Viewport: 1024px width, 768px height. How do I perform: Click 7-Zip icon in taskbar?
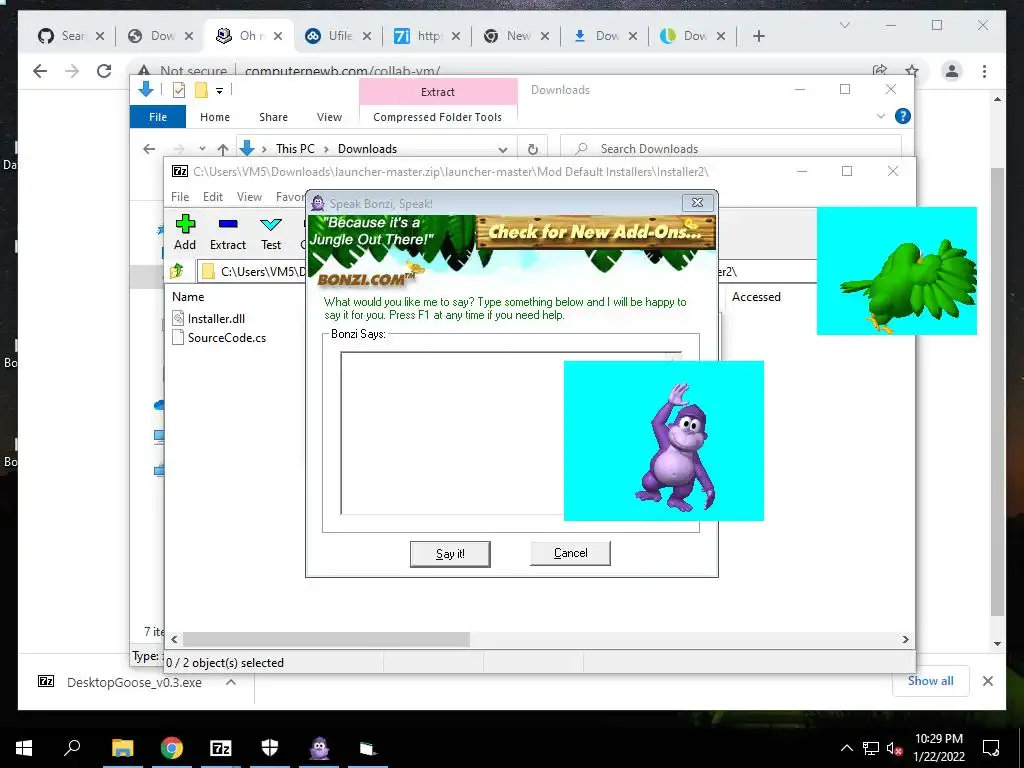(220, 748)
